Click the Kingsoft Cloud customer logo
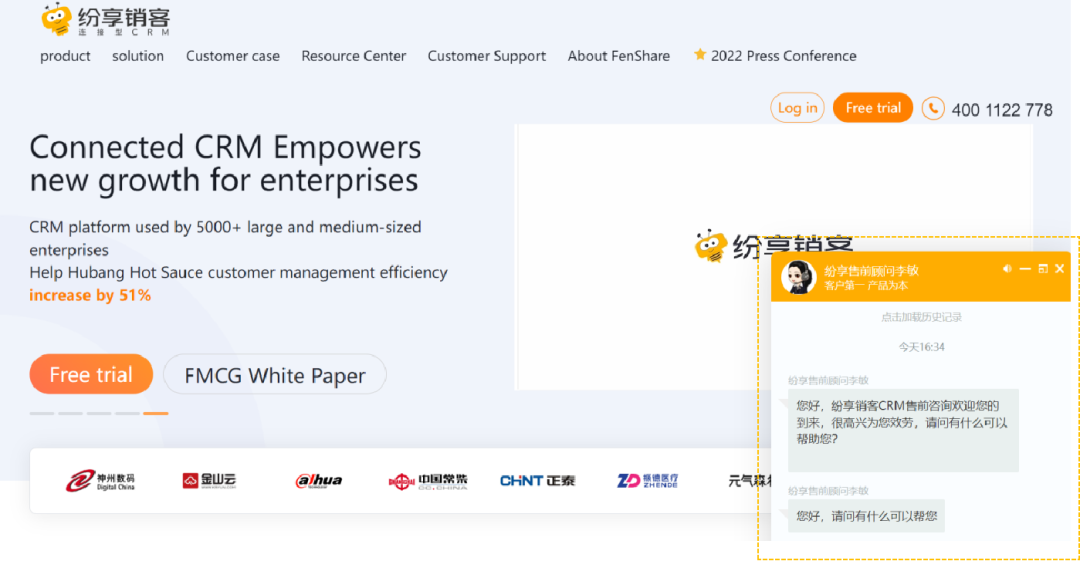The image size is (1080, 561). coord(209,480)
